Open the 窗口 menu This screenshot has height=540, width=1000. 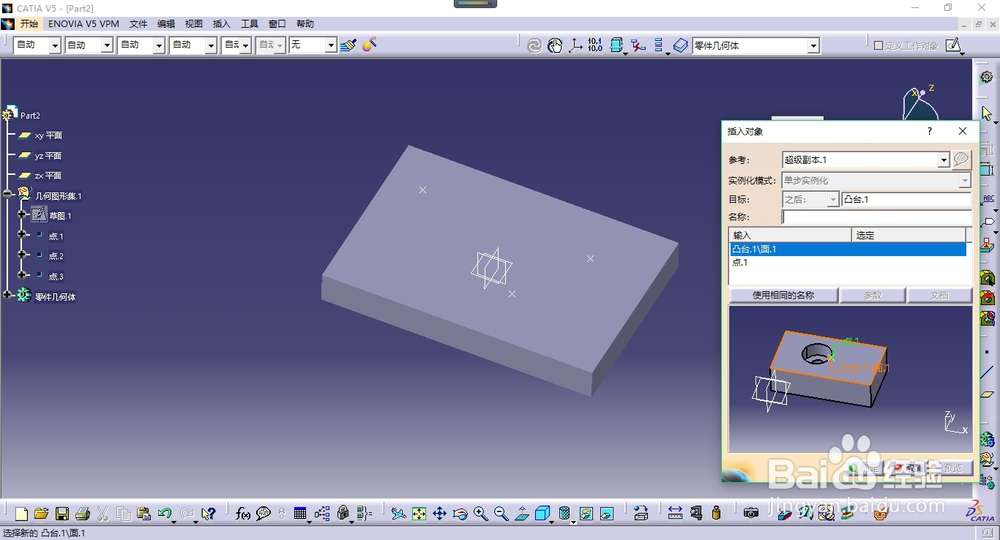pyautogui.click(x=277, y=24)
